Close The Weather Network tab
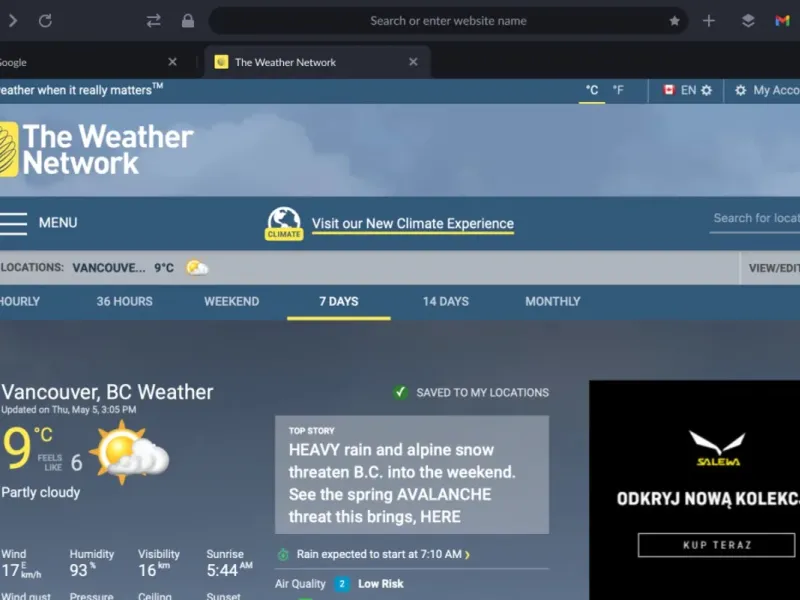Screen dimensions: 800x600 point(413,62)
